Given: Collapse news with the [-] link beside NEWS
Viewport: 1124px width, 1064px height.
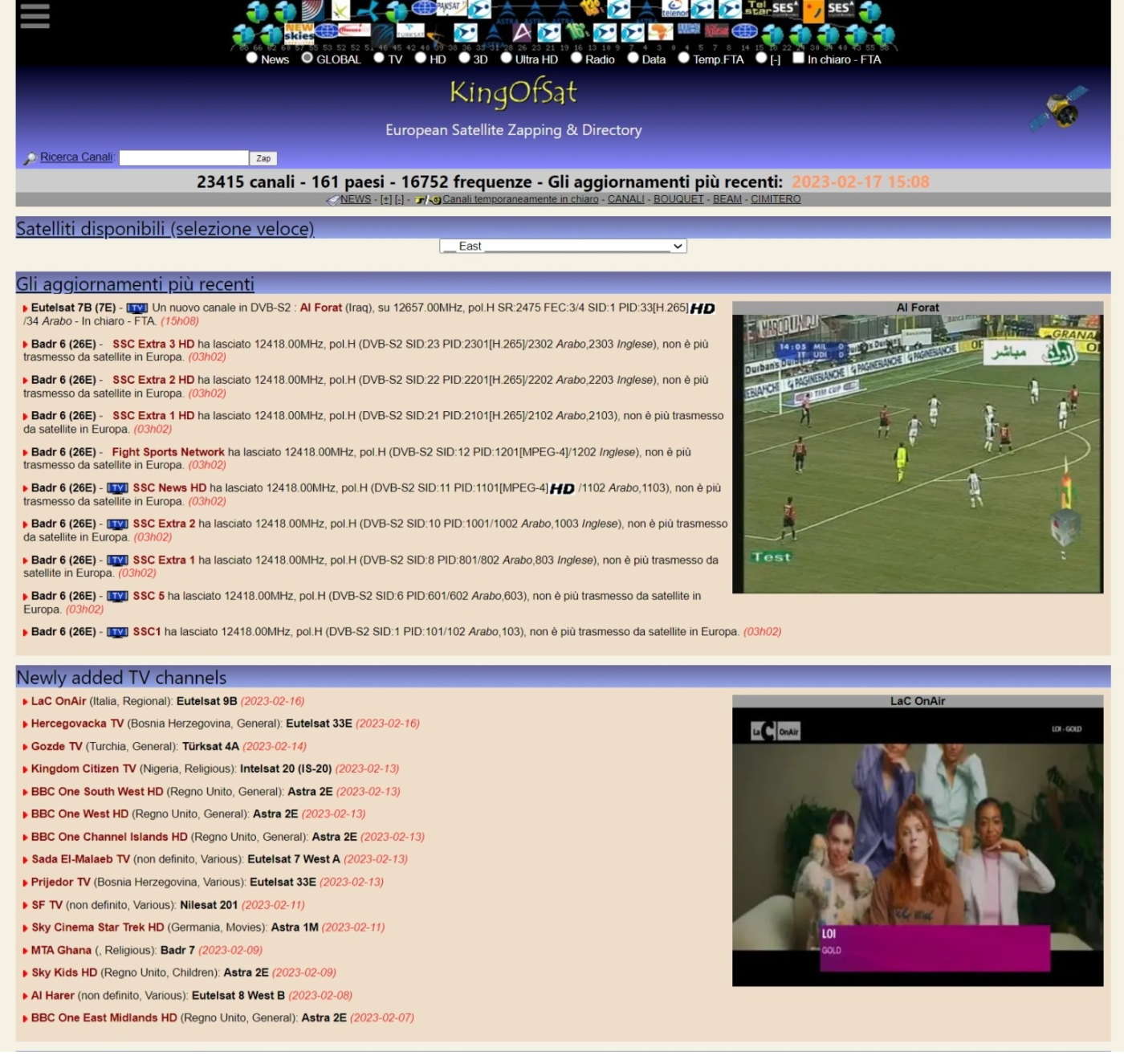Looking at the screenshot, I should 400,200.
